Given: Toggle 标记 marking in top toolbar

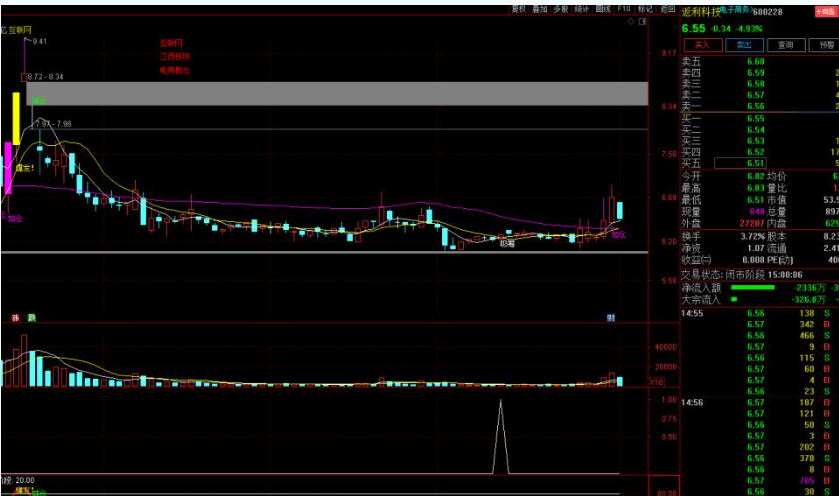Looking at the screenshot, I should [x=646, y=7].
